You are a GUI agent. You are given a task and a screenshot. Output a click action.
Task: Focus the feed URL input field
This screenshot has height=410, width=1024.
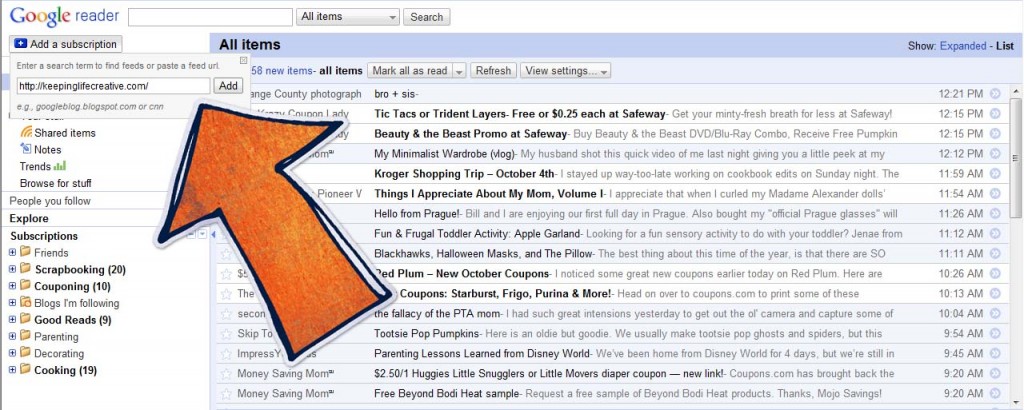114,86
